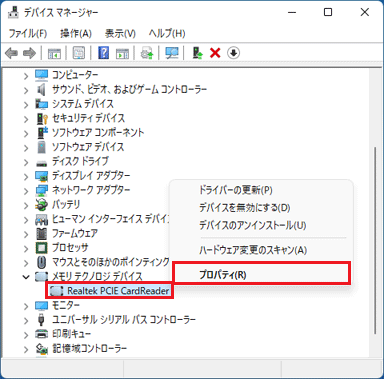Open the 操作(A) menu

(x=76, y=33)
